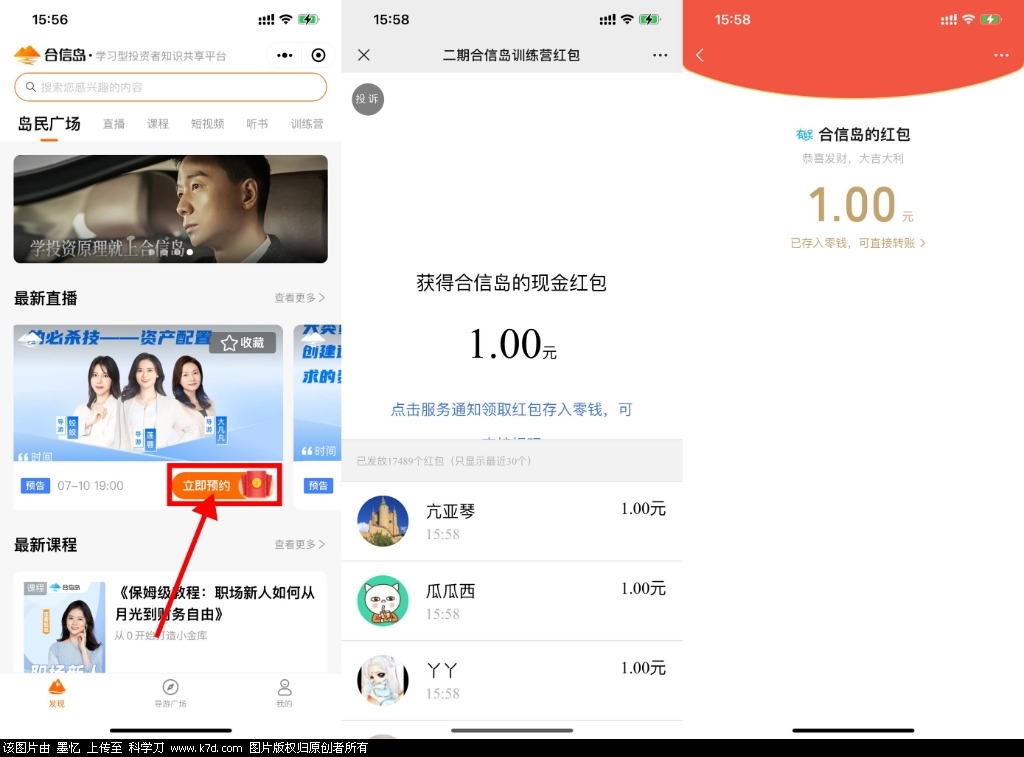
Task: Open more options on the red envelope screen
Action: click(1001, 56)
